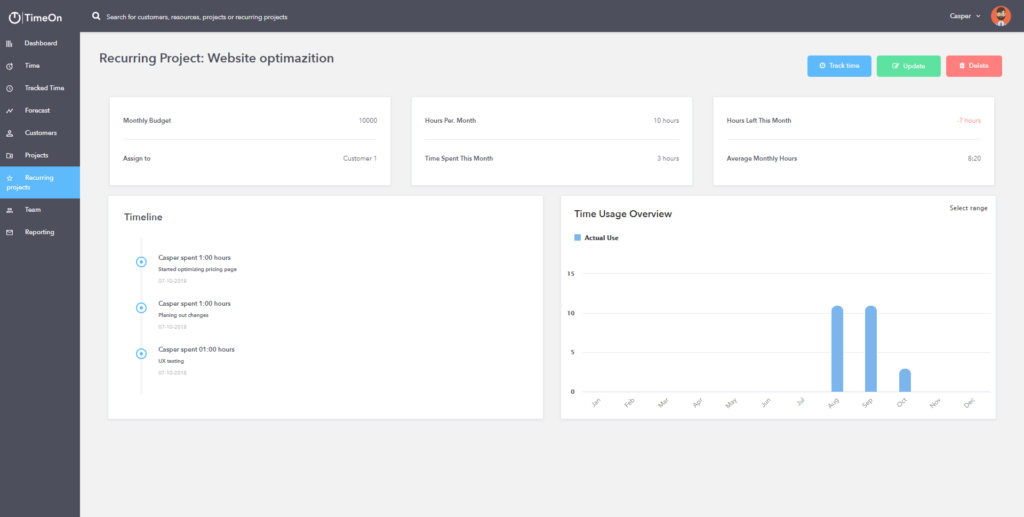
Task: Click the 'Customer 1' assign value
Action: coord(360,159)
